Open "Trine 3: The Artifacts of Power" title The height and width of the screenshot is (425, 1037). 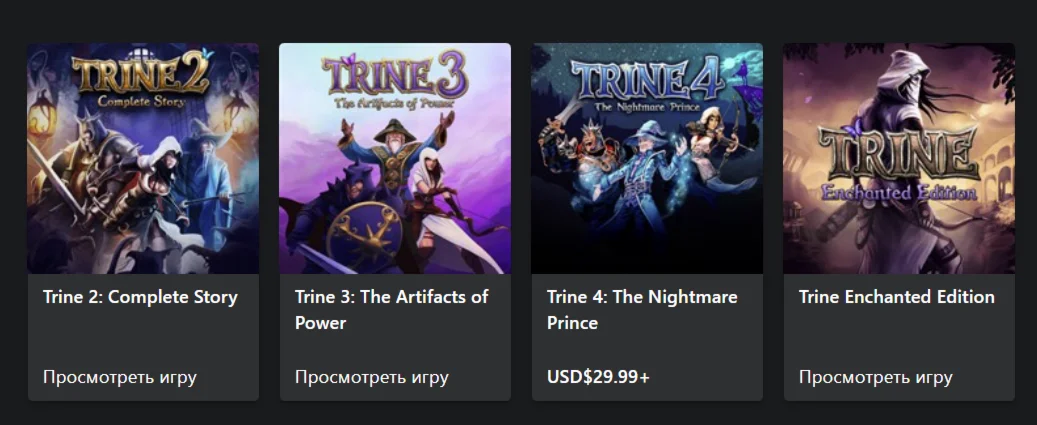tap(392, 309)
